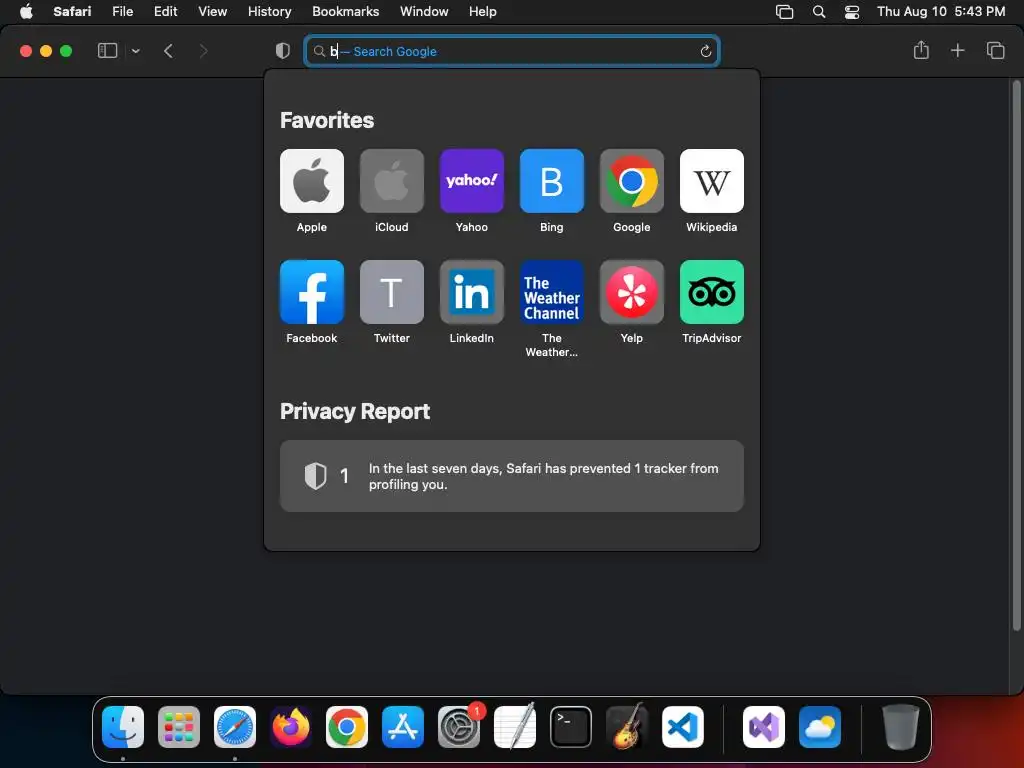Click the Privacy Report heading
The width and height of the screenshot is (1024, 768).
click(x=355, y=411)
